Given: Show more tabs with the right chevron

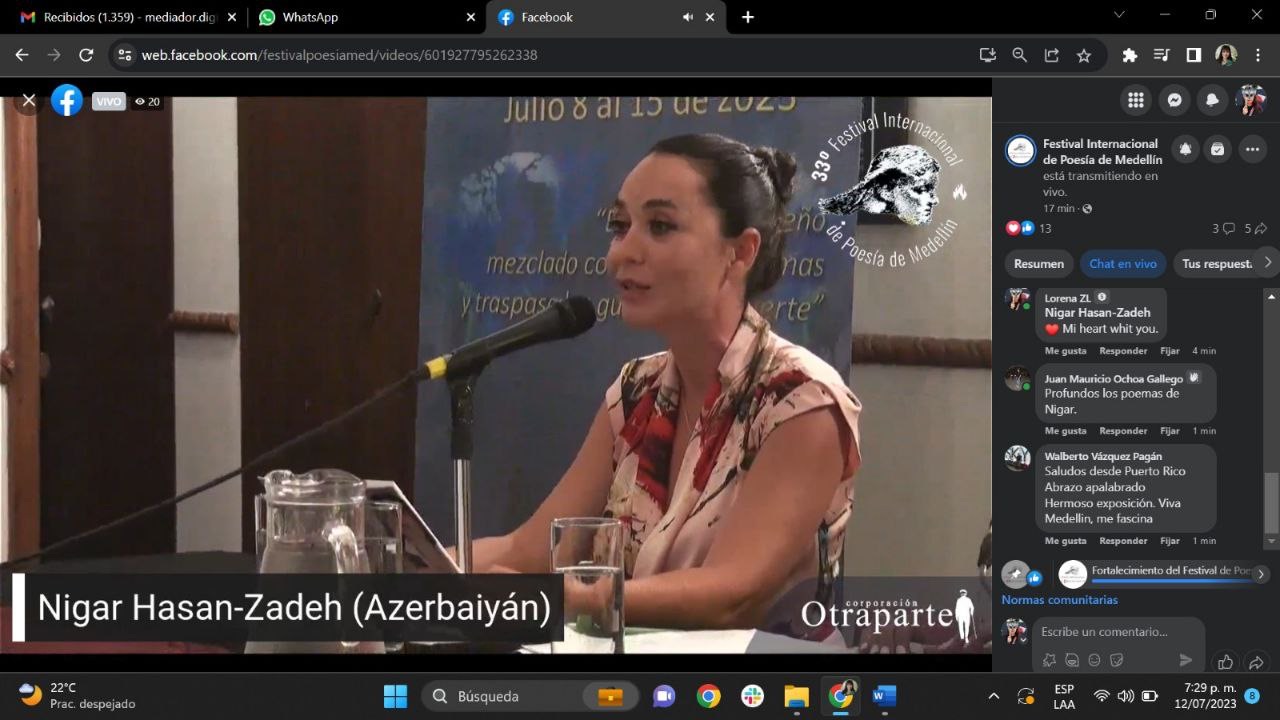Looking at the screenshot, I should pyautogui.click(x=1267, y=263).
